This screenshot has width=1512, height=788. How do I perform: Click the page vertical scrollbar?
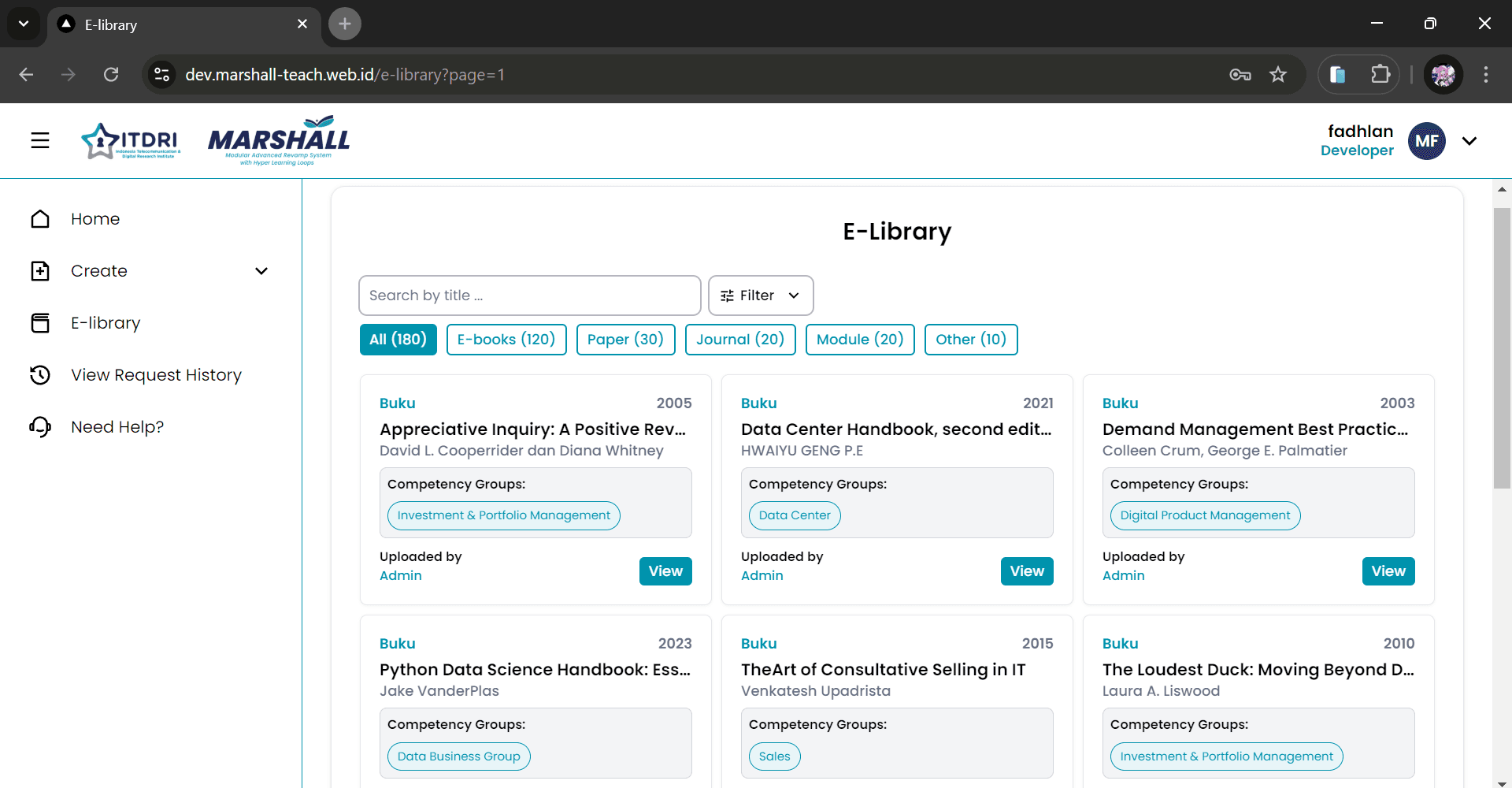1501,348
